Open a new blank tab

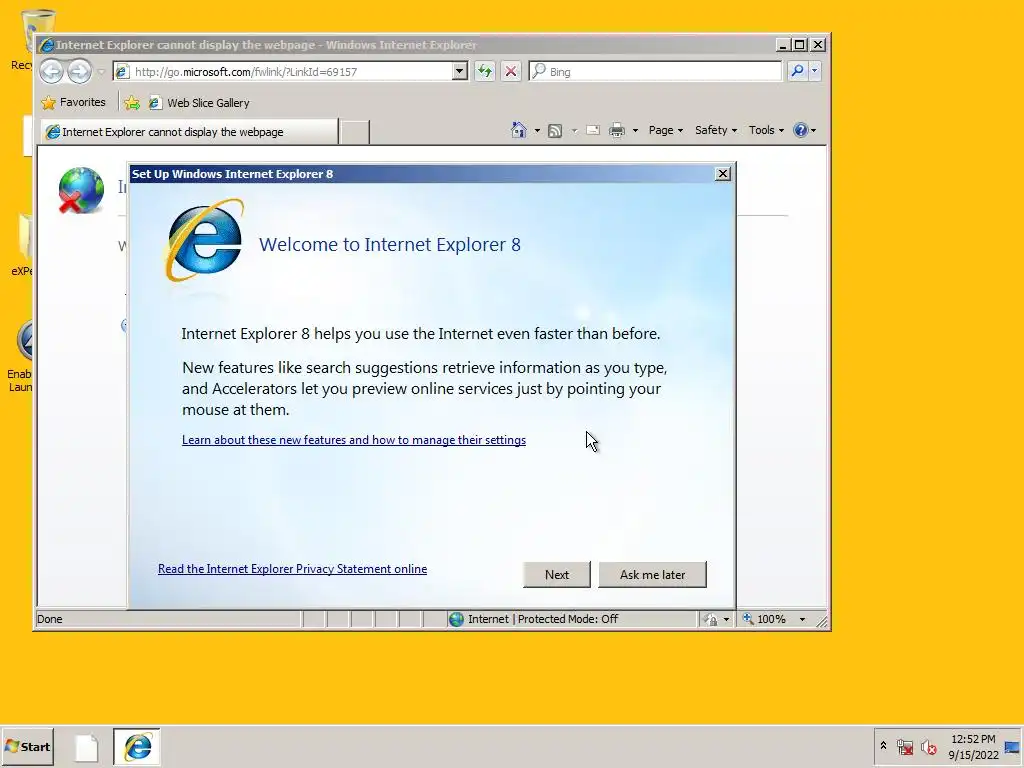point(355,132)
